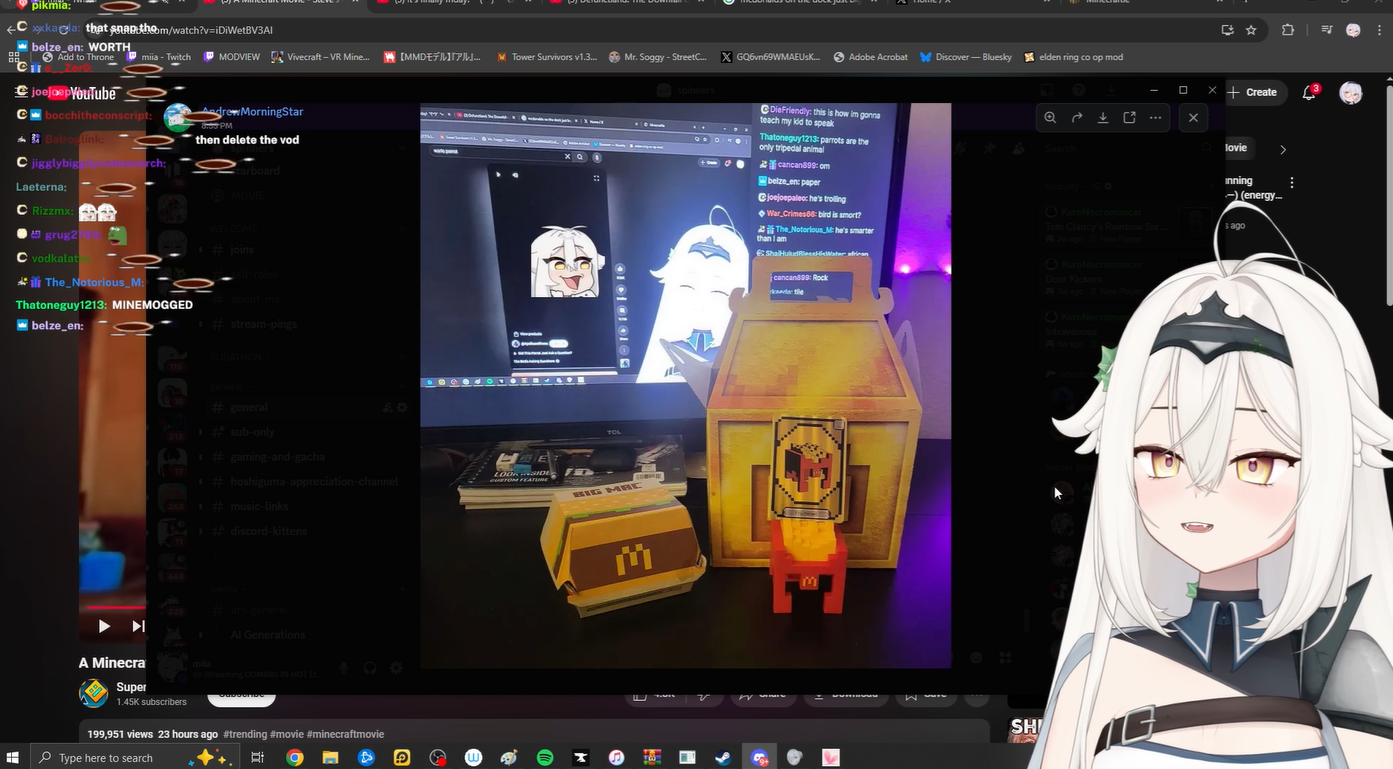
Task: Click the Chrome profile avatar in toolbar
Action: pyautogui.click(x=1353, y=30)
